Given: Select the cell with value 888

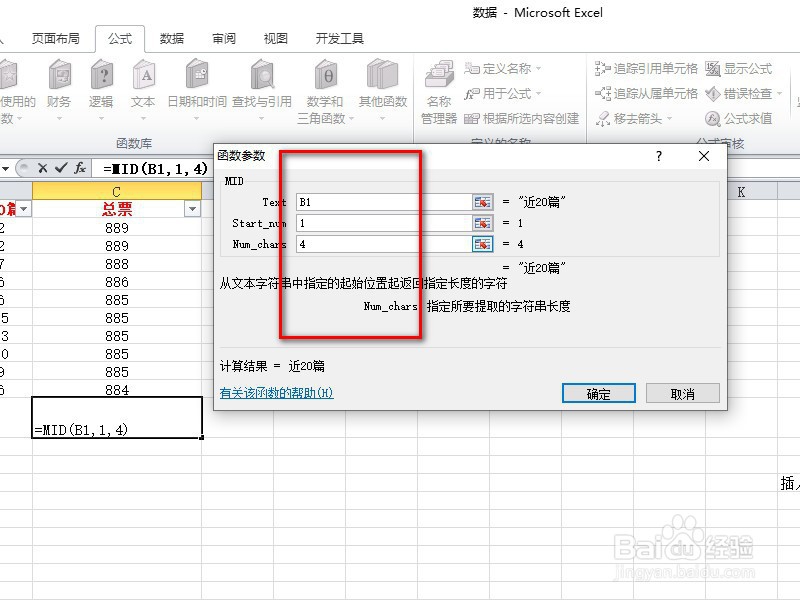Looking at the screenshot, I should click(x=117, y=264).
